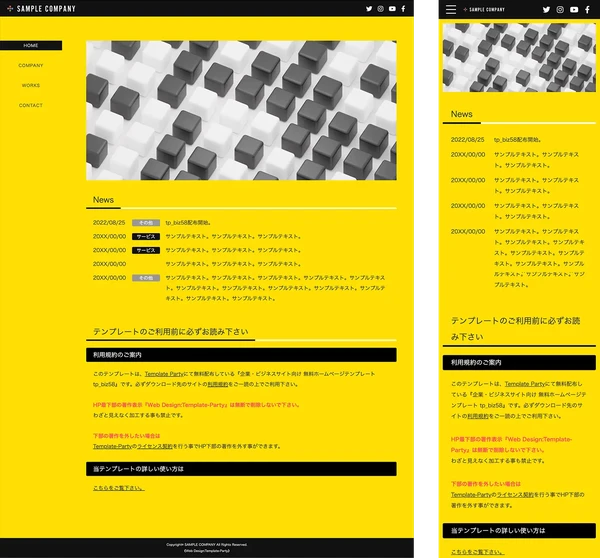Click desktop heading テンプレートのご利用前に必ずお読み下さい
The width and height of the screenshot is (600, 558).
[x=171, y=331]
